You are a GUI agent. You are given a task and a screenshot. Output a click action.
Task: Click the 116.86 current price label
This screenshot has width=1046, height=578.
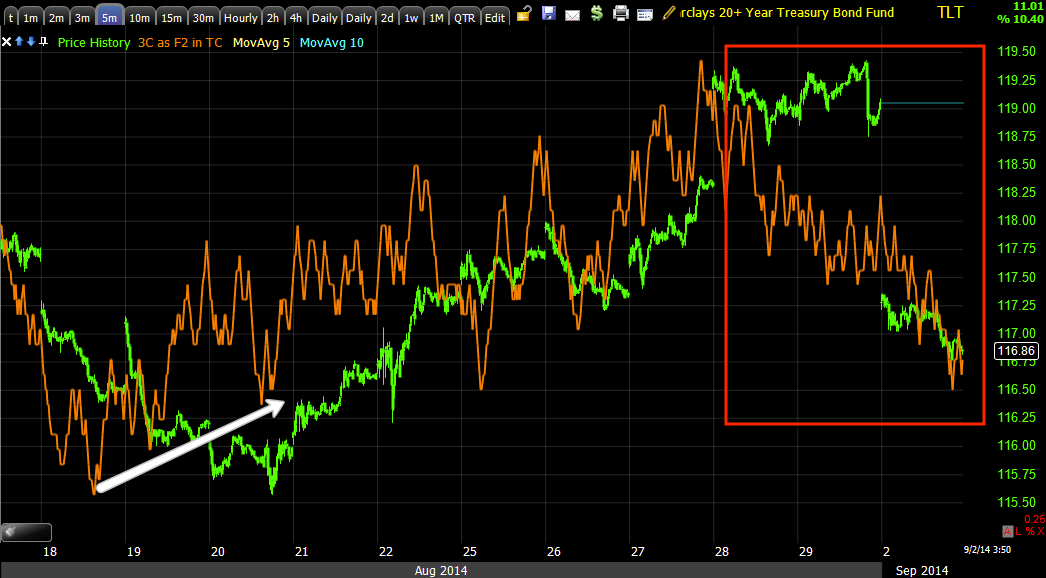click(x=1015, y=350)
